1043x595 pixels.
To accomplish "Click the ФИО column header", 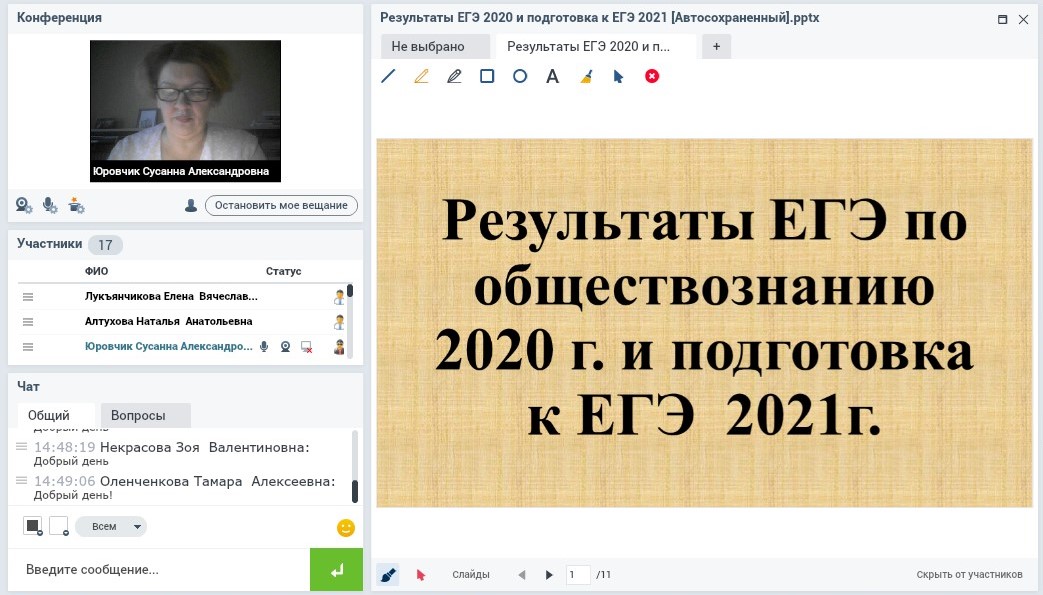I will tap(96, 271).
